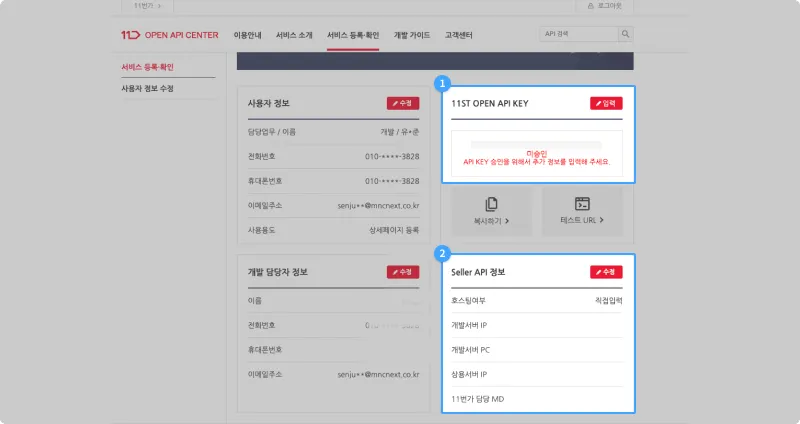Select the 서비스 등록·확인 menu tab

click(x=353, y=35)
